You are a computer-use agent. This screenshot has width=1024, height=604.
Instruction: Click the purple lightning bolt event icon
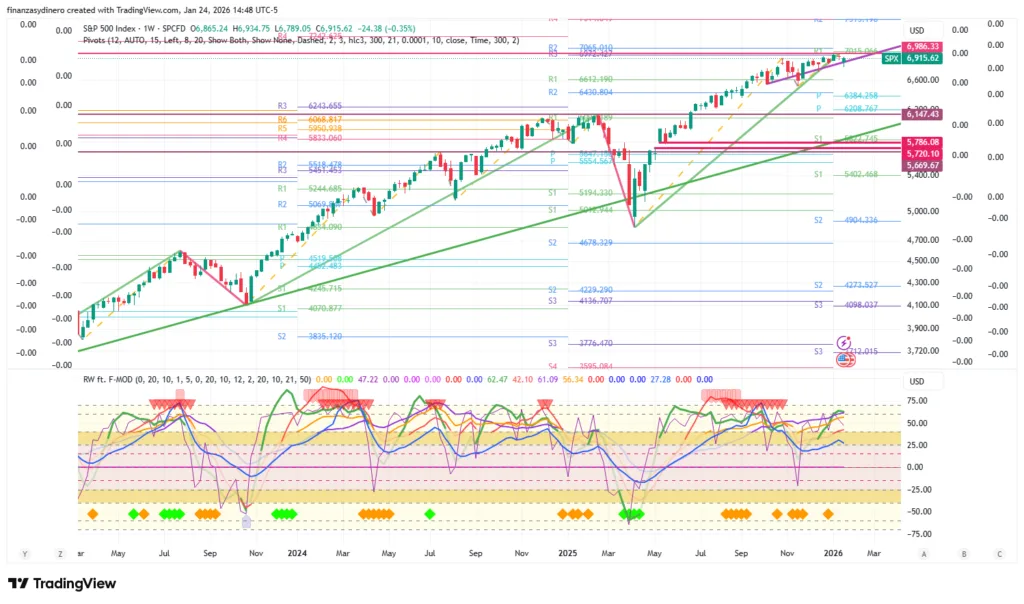coord(845,342)
